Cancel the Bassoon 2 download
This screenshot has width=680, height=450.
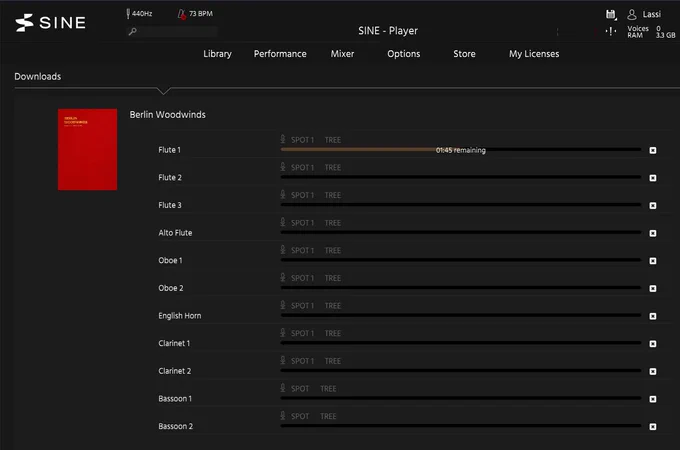(653, 427)
